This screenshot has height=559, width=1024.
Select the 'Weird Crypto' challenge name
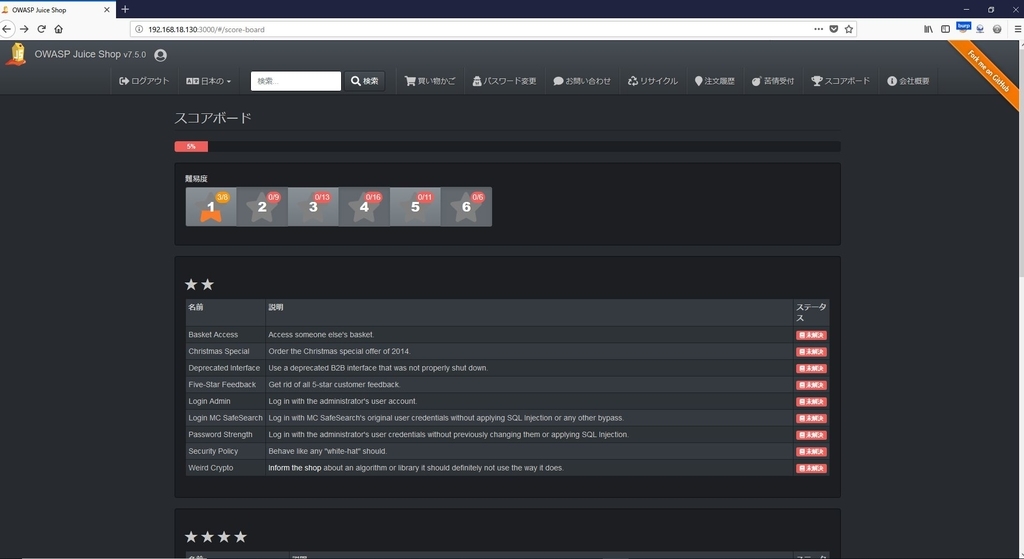(210, 468)
